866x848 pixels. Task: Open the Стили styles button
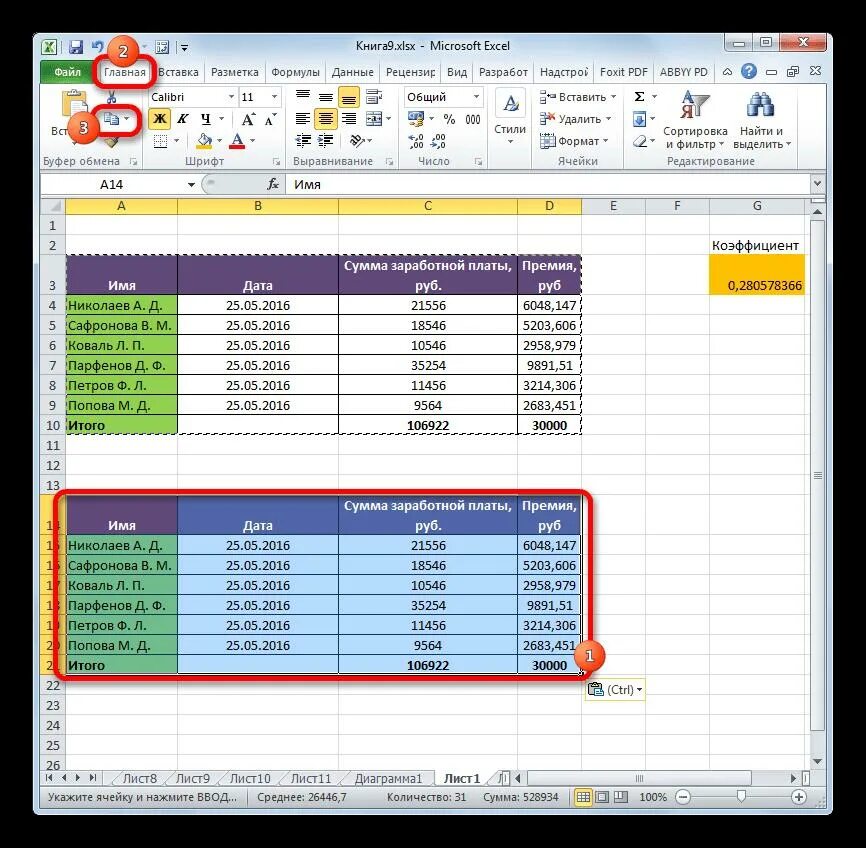pos(510,119)
